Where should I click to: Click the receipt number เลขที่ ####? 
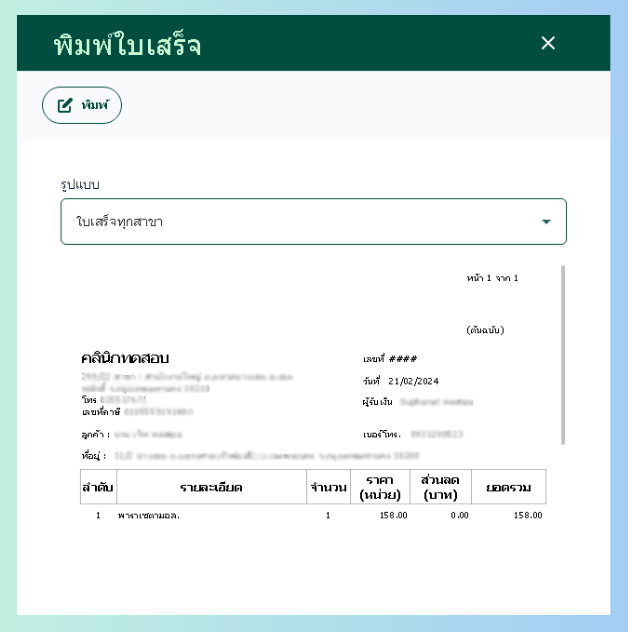(390, 359)
